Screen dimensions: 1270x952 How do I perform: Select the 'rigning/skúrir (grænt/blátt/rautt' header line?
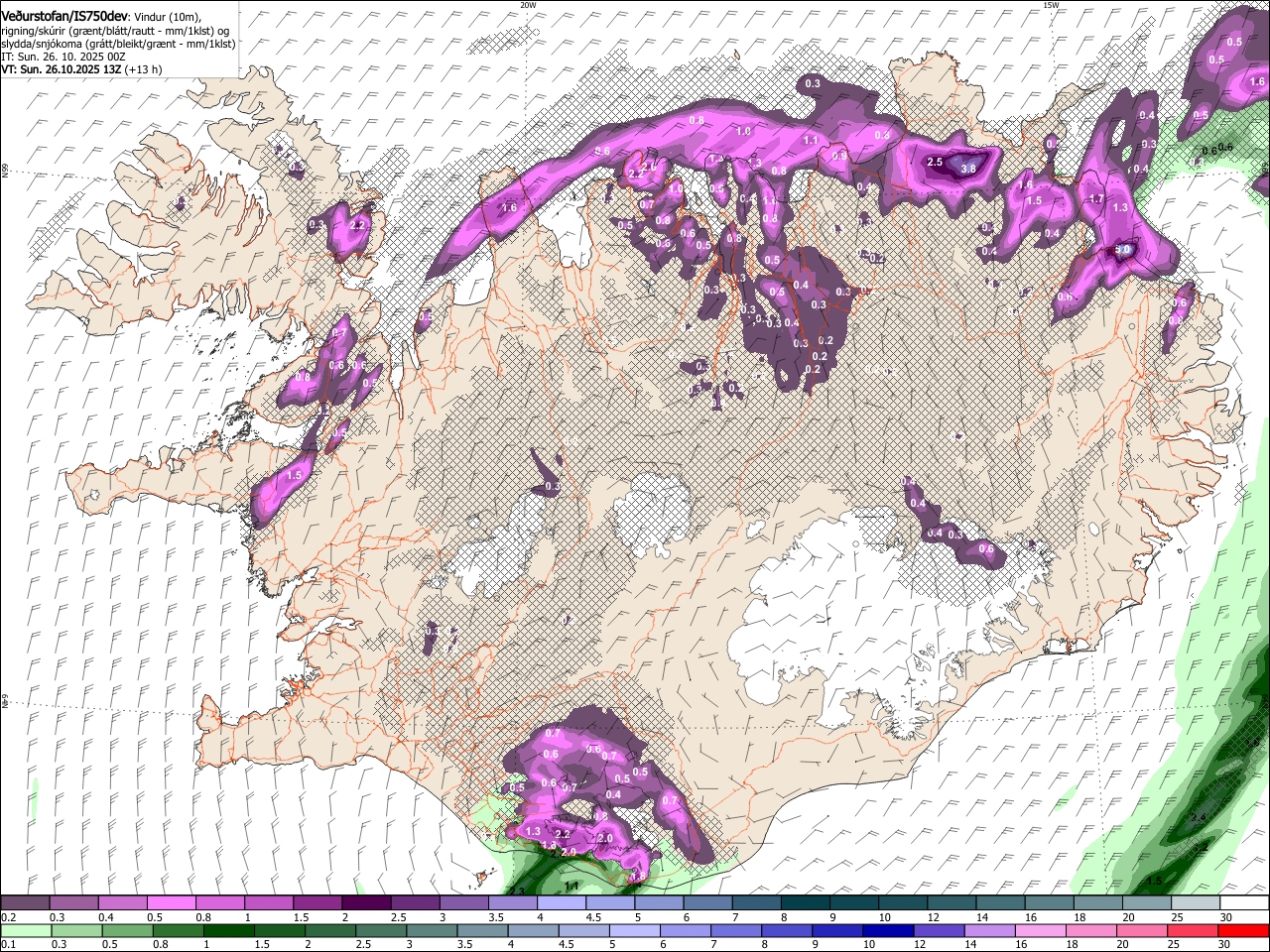pyautogui.click(x=116, y=31)
